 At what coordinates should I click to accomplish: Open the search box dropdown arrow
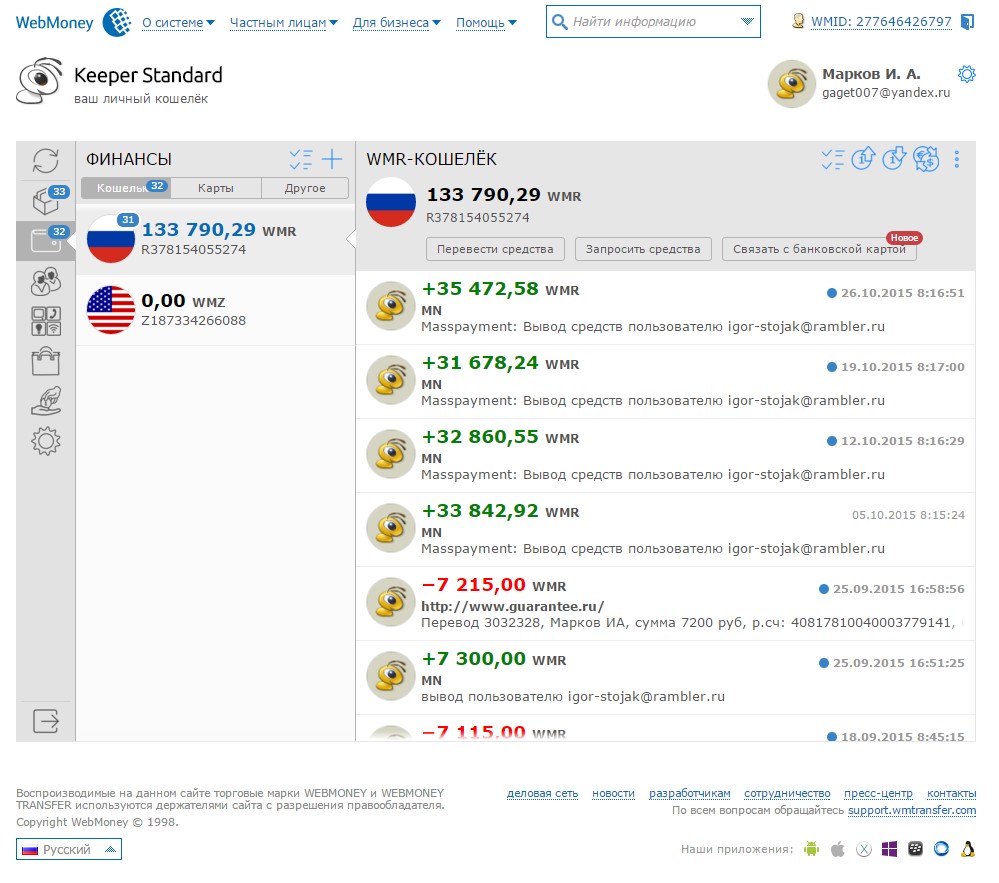point(747,22)
